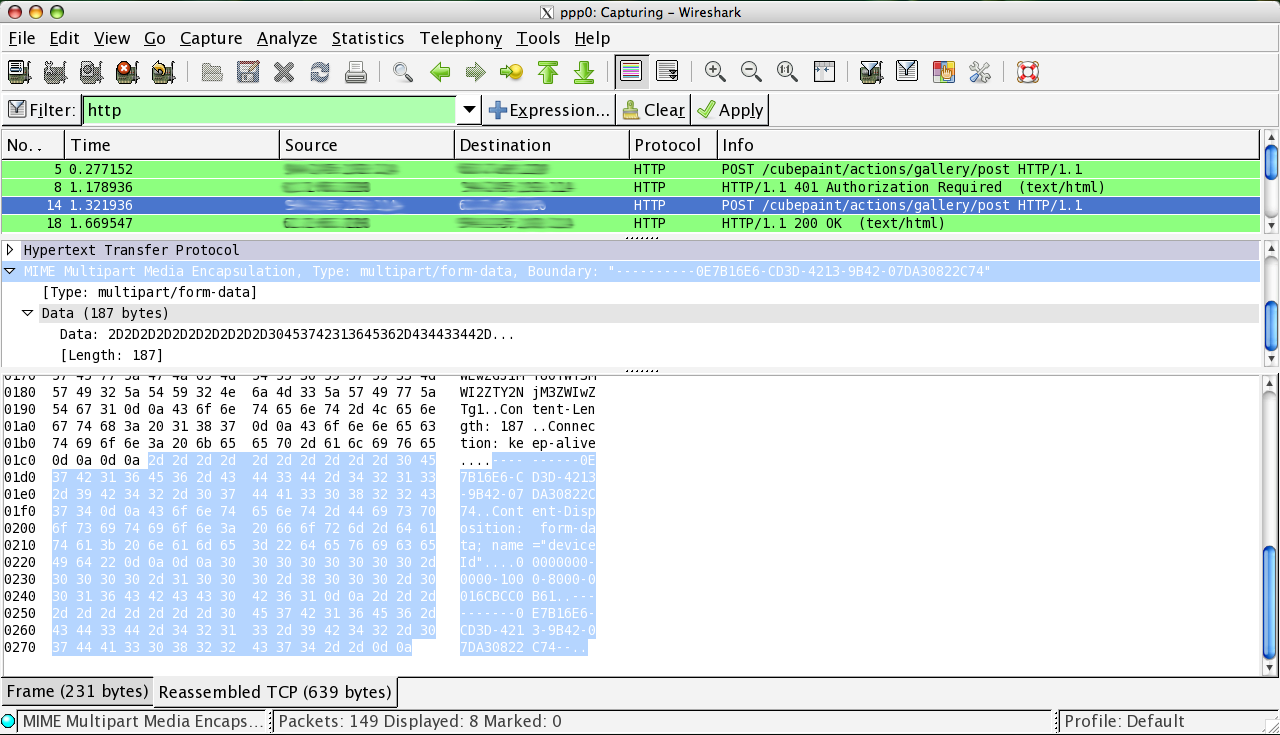Sort by the No. column header
The height and width of the screenshot is (735, 1280).
pos(33,145)
